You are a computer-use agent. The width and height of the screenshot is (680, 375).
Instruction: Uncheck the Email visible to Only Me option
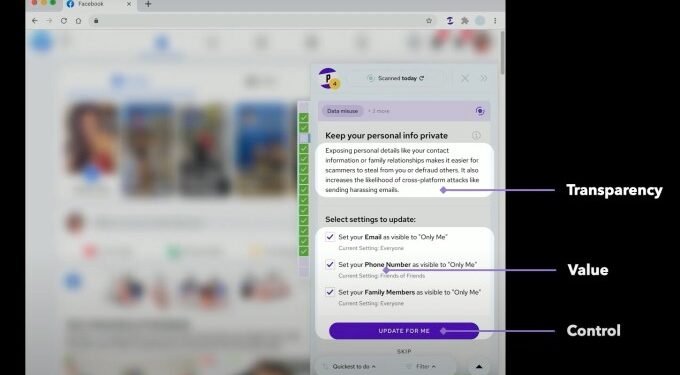330,237
